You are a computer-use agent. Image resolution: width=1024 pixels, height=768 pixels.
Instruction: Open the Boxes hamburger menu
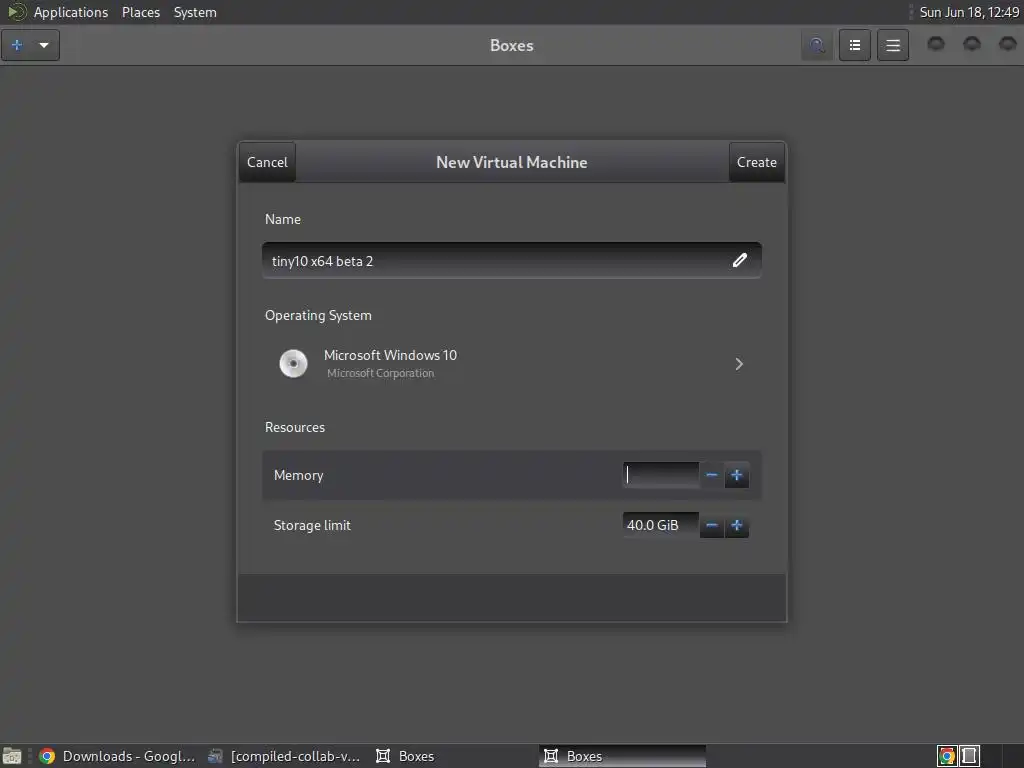tap(893, 45)
